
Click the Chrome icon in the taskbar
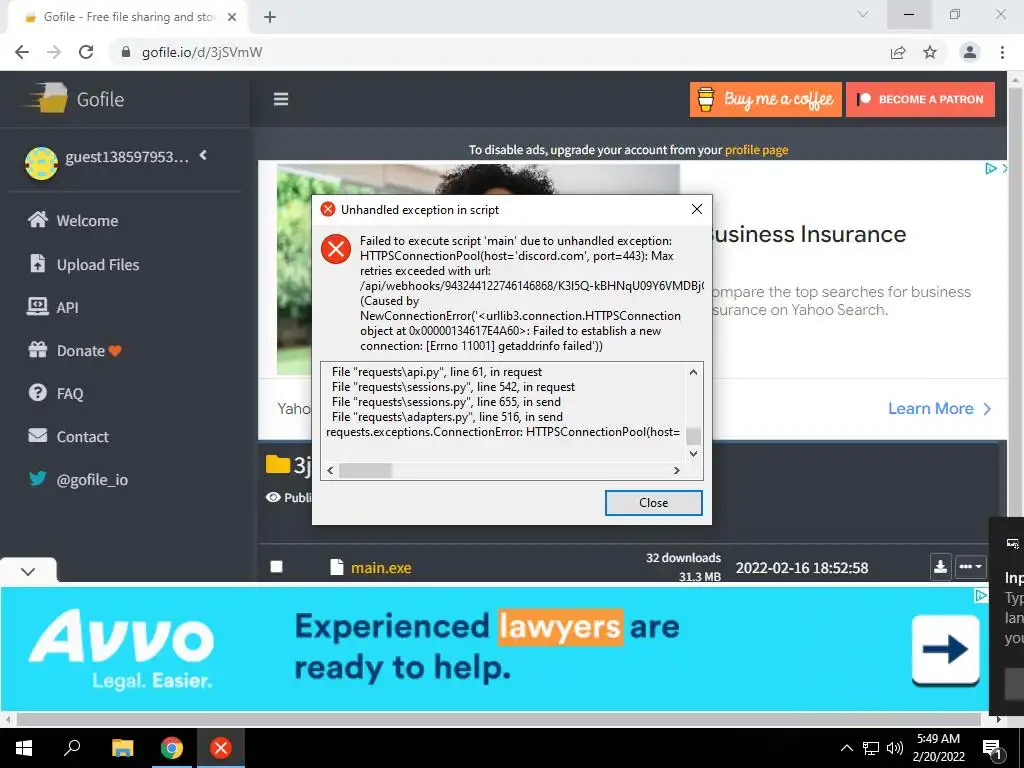point(172,748)
